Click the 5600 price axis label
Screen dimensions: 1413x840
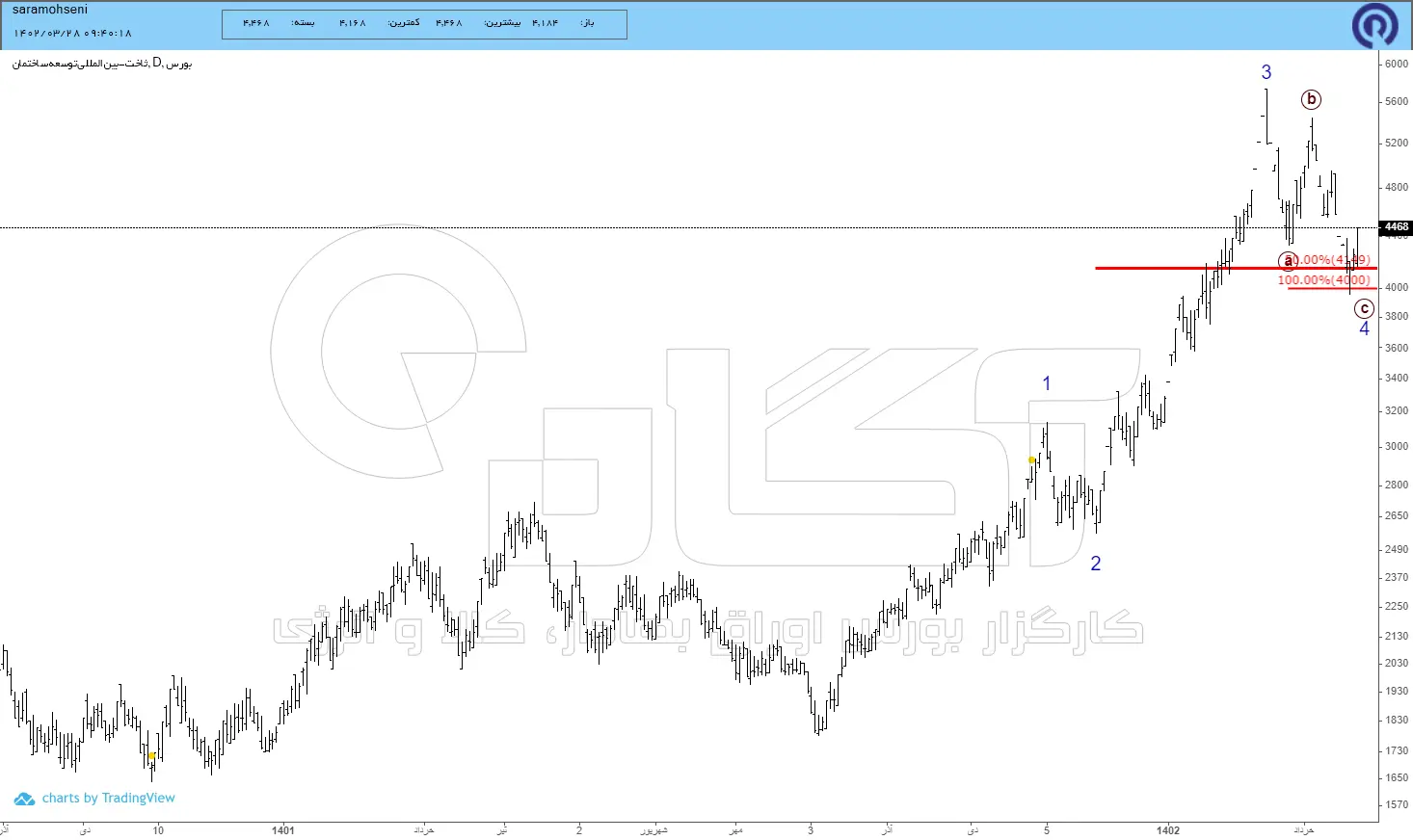1396,102
